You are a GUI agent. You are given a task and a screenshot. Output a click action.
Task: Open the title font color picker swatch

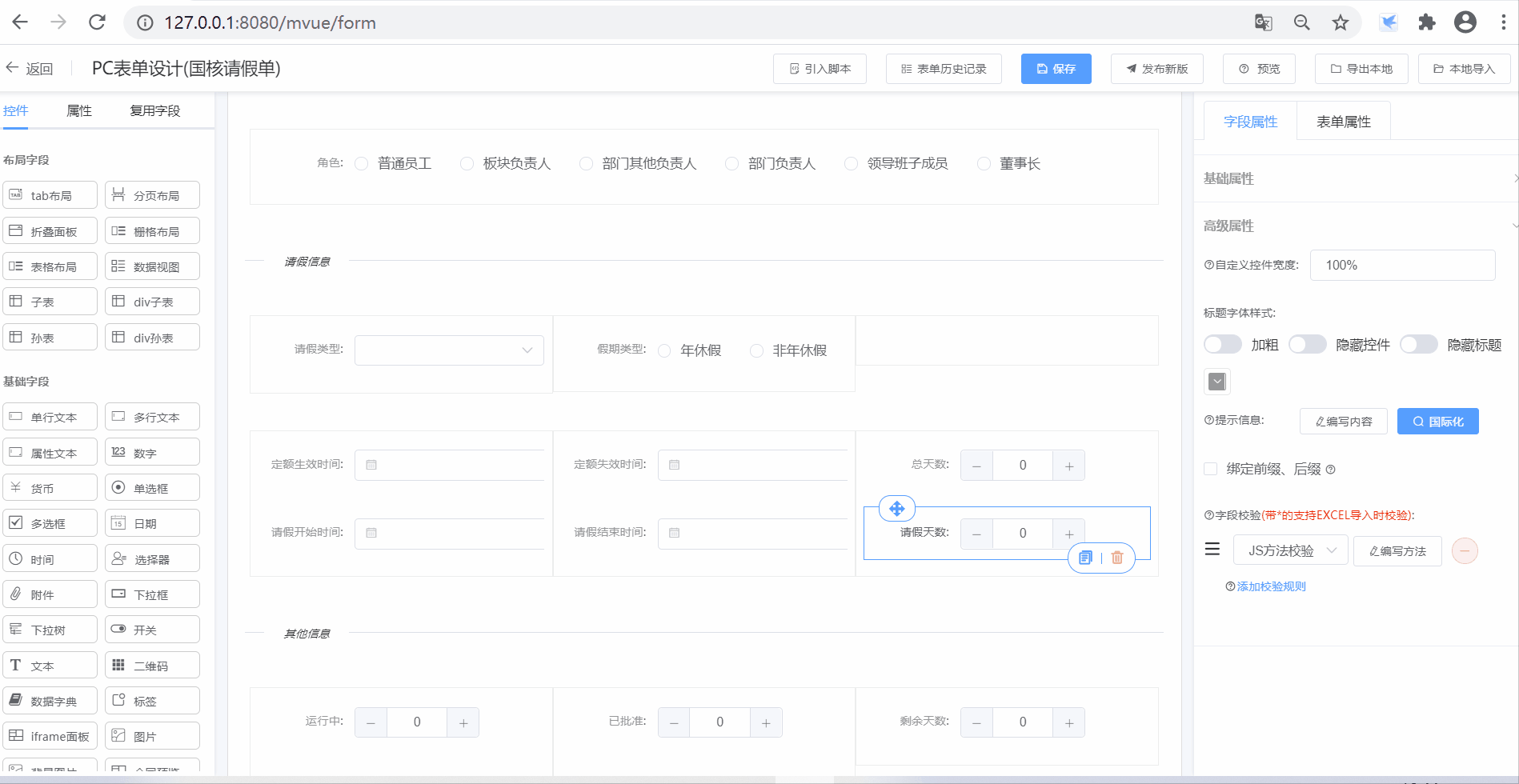click(x=1217, y=382)
